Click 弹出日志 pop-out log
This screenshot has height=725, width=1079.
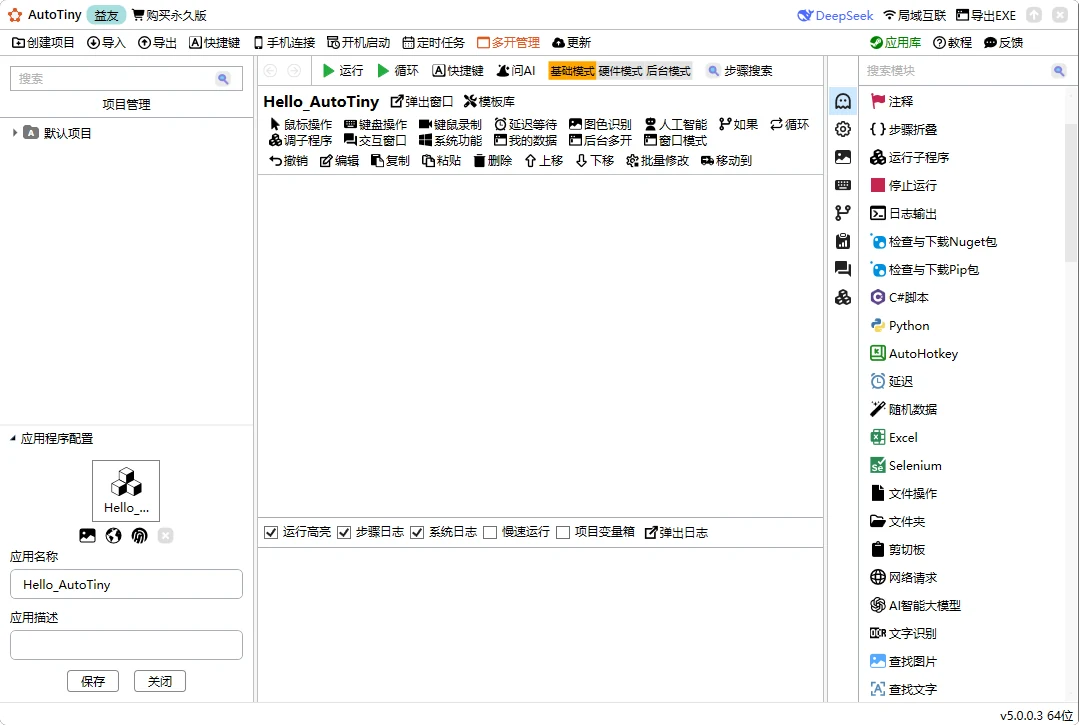(x=676, y=532)
